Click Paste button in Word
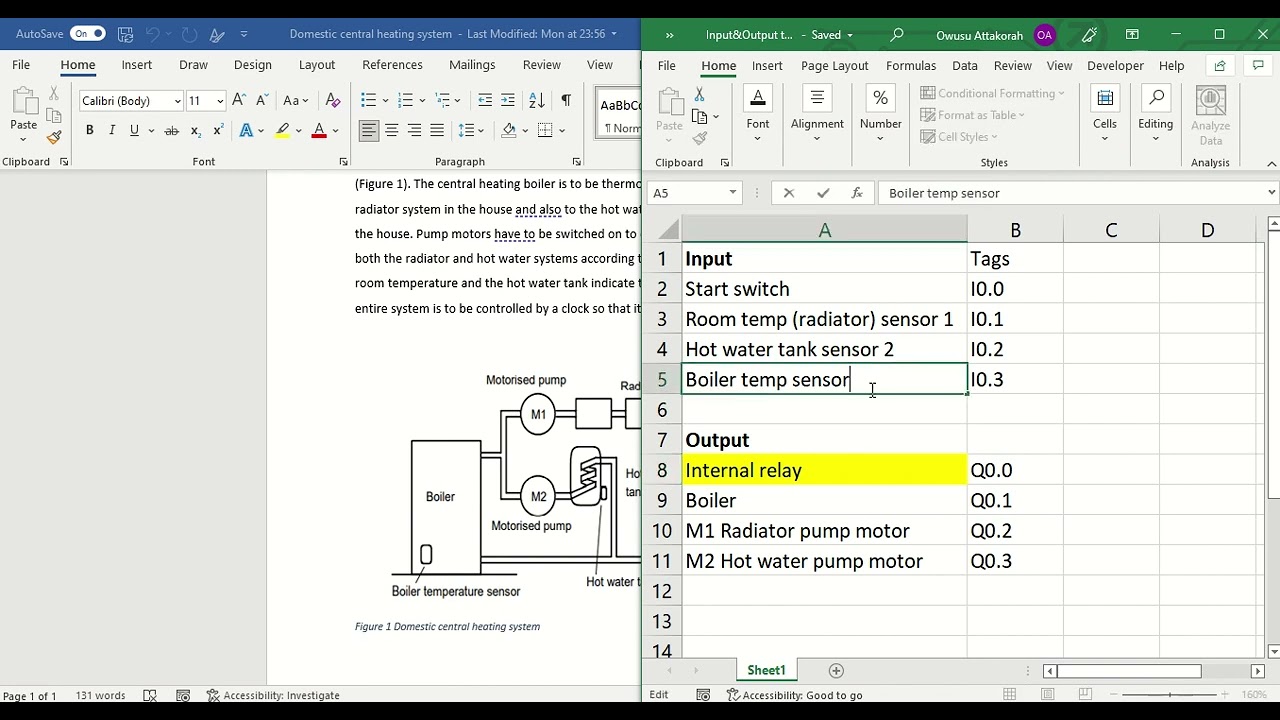The image size is (1280, 720). tap(23, 110)
